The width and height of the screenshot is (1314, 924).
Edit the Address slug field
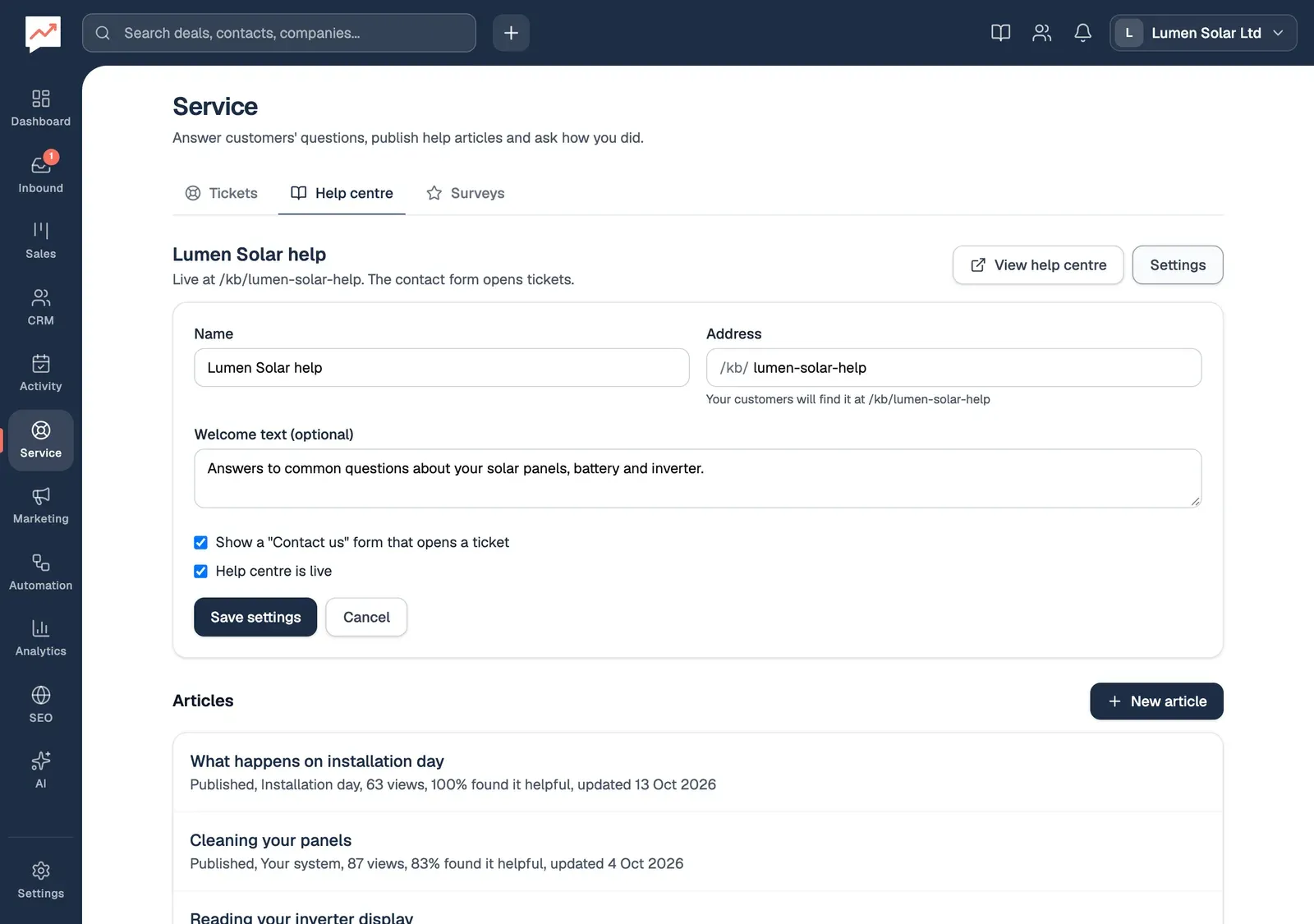point(953,368)
